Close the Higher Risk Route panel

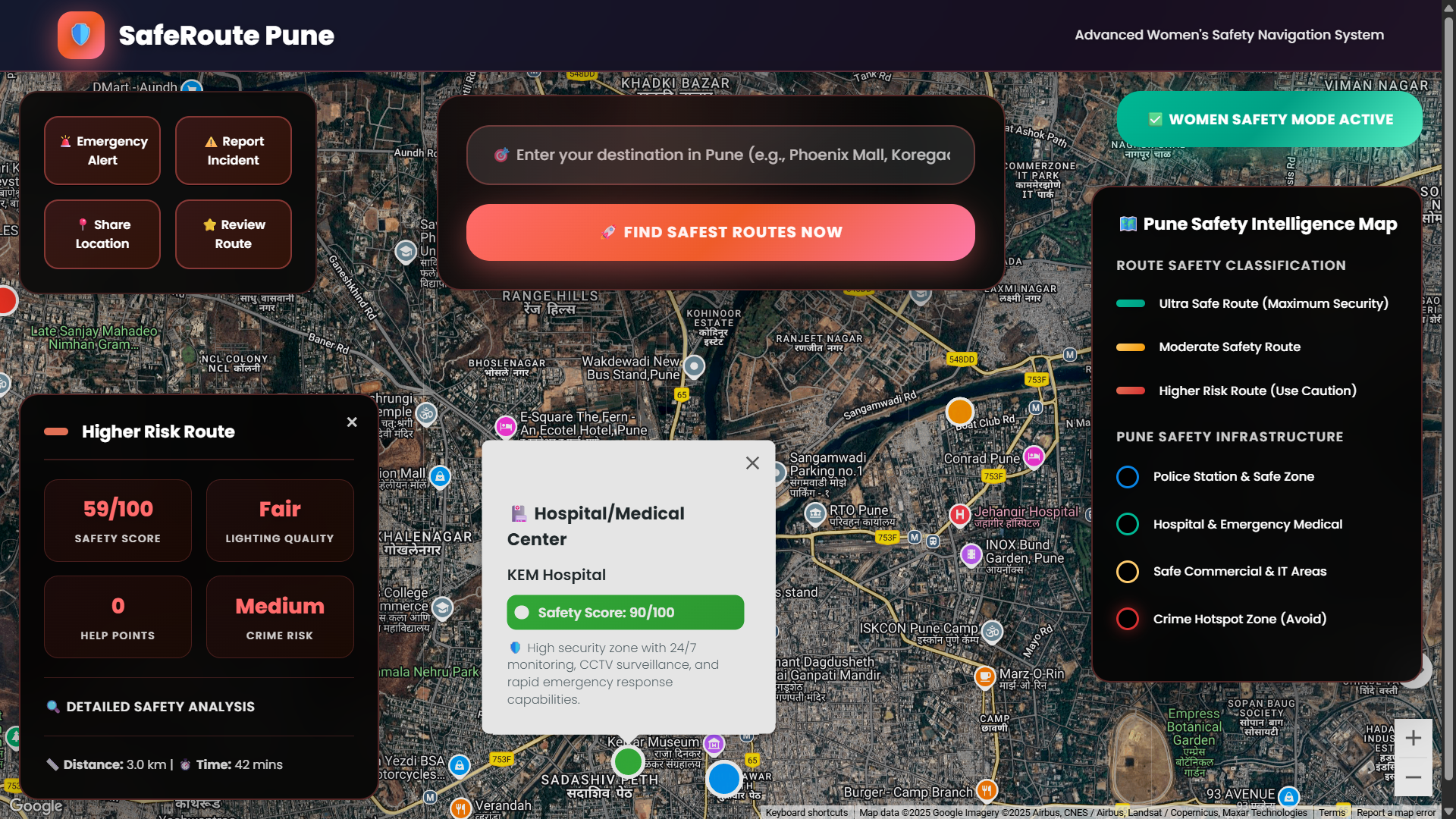pyautogui.click(x=352, y=422)
